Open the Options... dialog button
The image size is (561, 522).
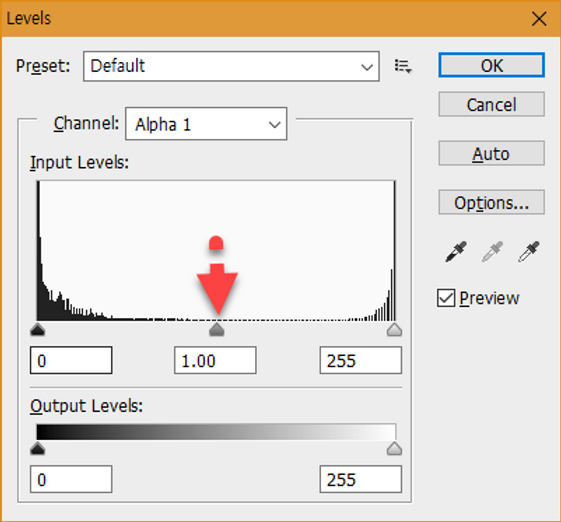point(492,203)
